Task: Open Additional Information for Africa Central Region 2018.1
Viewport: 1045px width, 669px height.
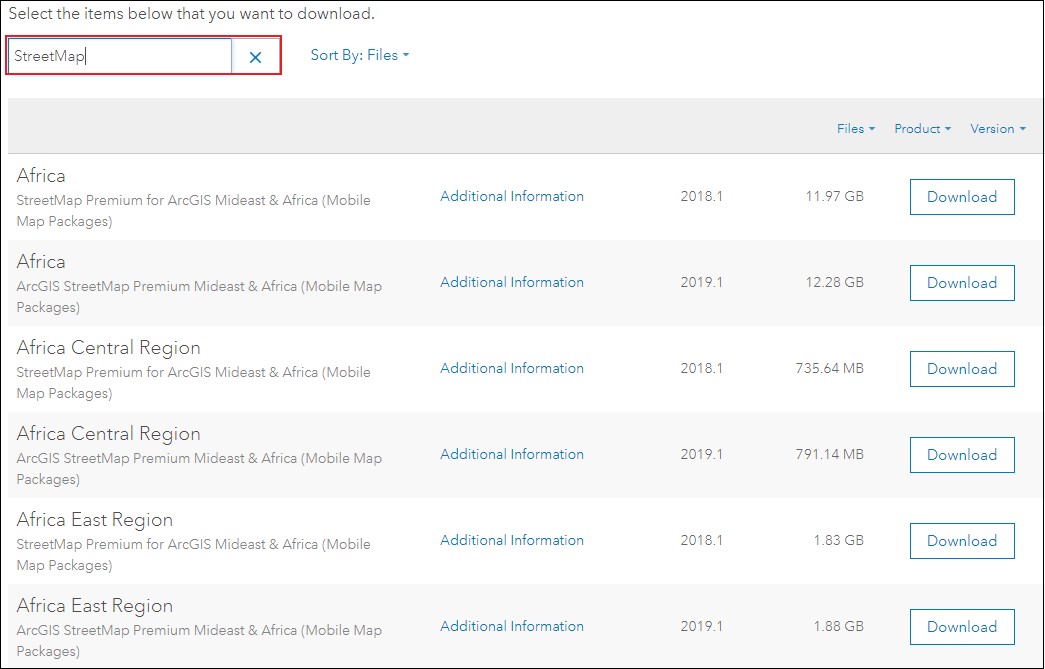Action: (x=512, y=368)
